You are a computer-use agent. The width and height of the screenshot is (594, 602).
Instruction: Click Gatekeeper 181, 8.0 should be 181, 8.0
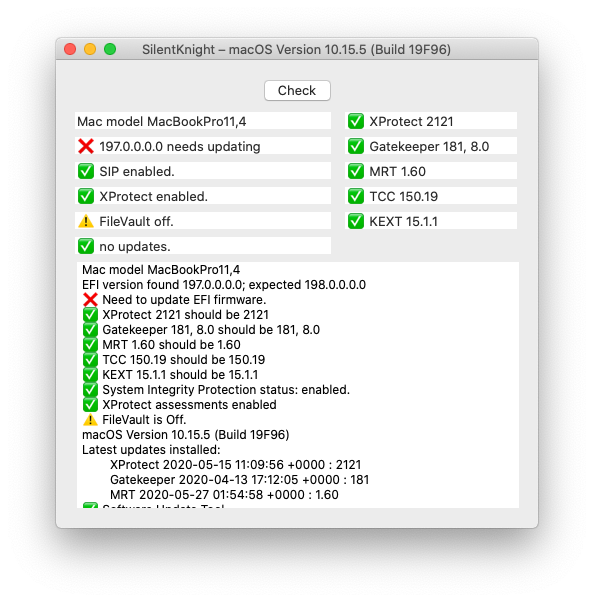[211, 330]
